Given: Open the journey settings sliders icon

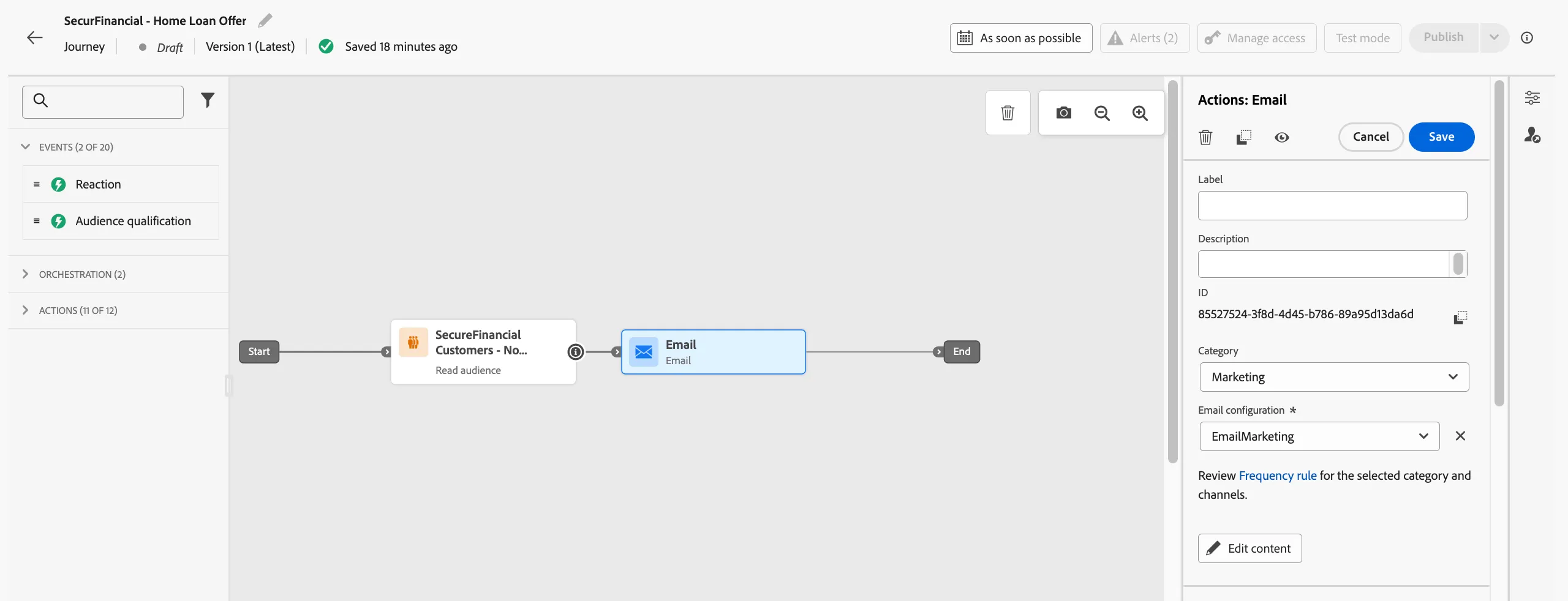Looking at the screenshot, I should tap(1532, 98).
